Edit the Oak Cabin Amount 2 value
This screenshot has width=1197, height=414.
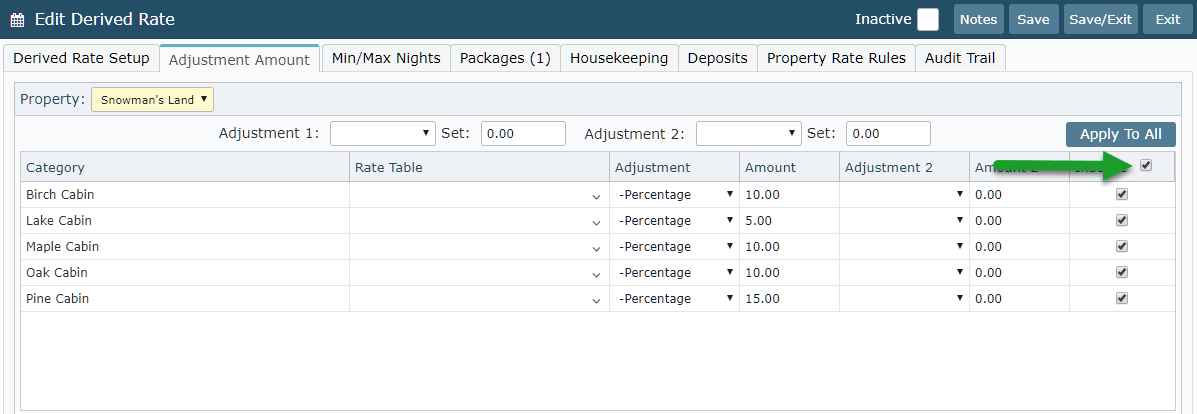click(x=1019, y=273)
